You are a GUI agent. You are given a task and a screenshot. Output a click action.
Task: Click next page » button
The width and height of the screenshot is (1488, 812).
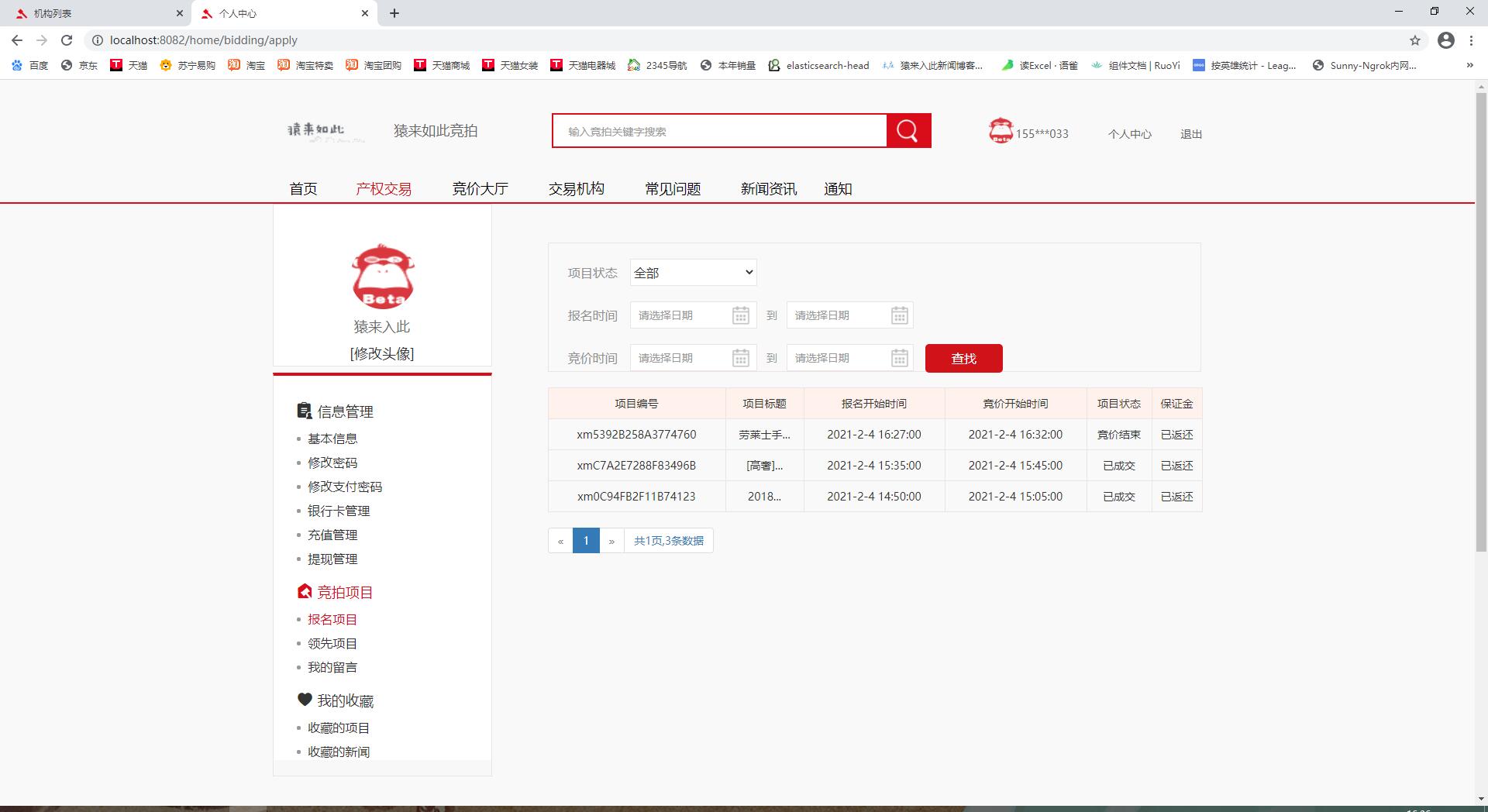pos(611,541)
